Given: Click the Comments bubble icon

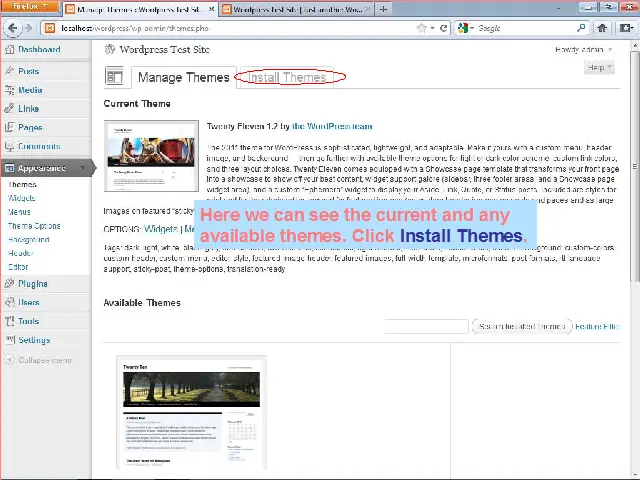Looking at the screenshot, I should [9, 146].
